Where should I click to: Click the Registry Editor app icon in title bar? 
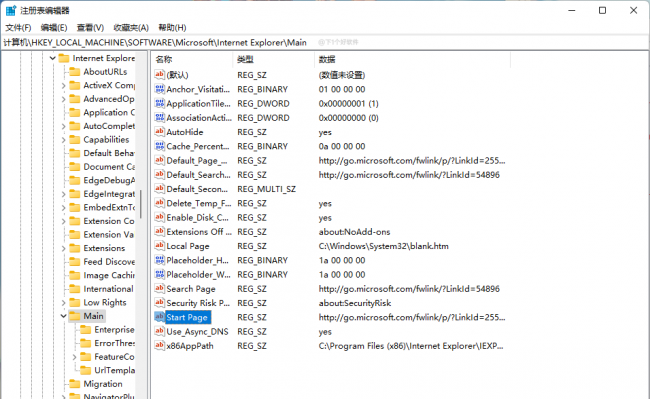11,10
